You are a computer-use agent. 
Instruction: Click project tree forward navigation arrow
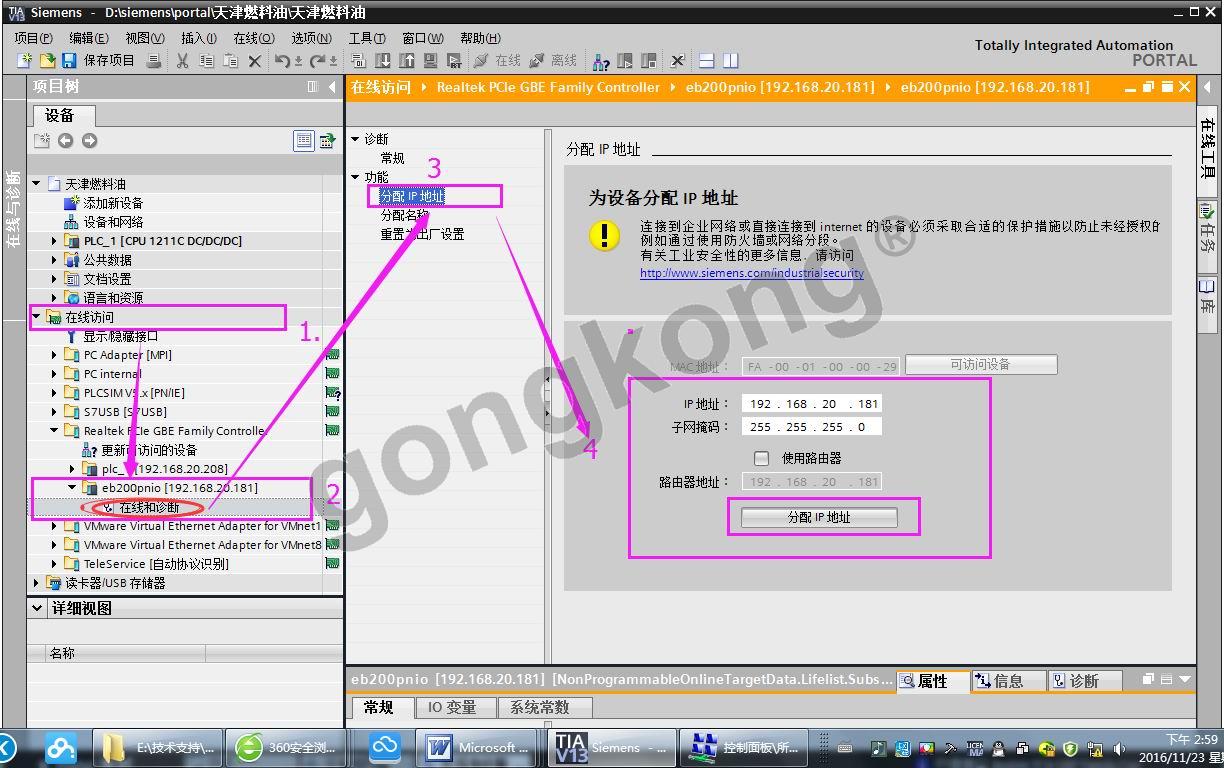[90, 141]
